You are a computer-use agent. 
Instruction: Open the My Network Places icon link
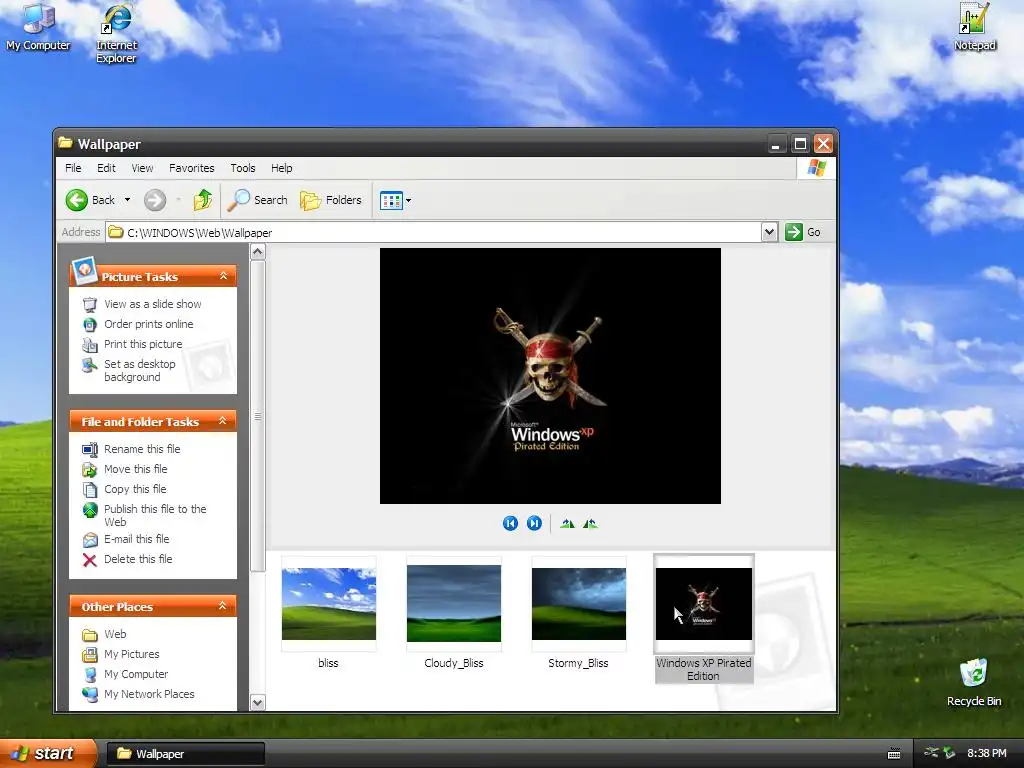tap(89, 694)
